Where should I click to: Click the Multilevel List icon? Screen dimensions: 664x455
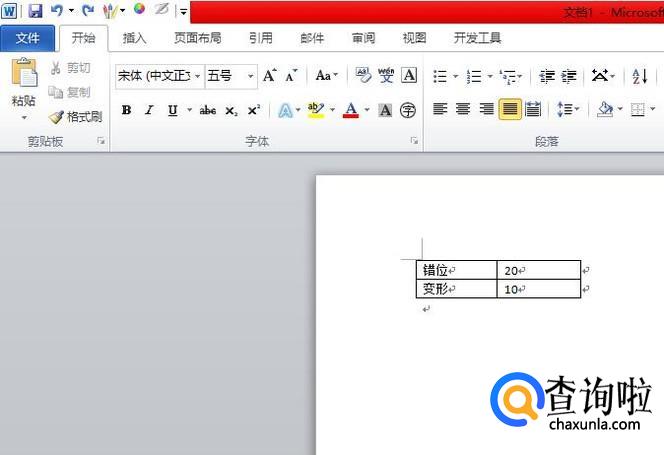tap(508, 77)
